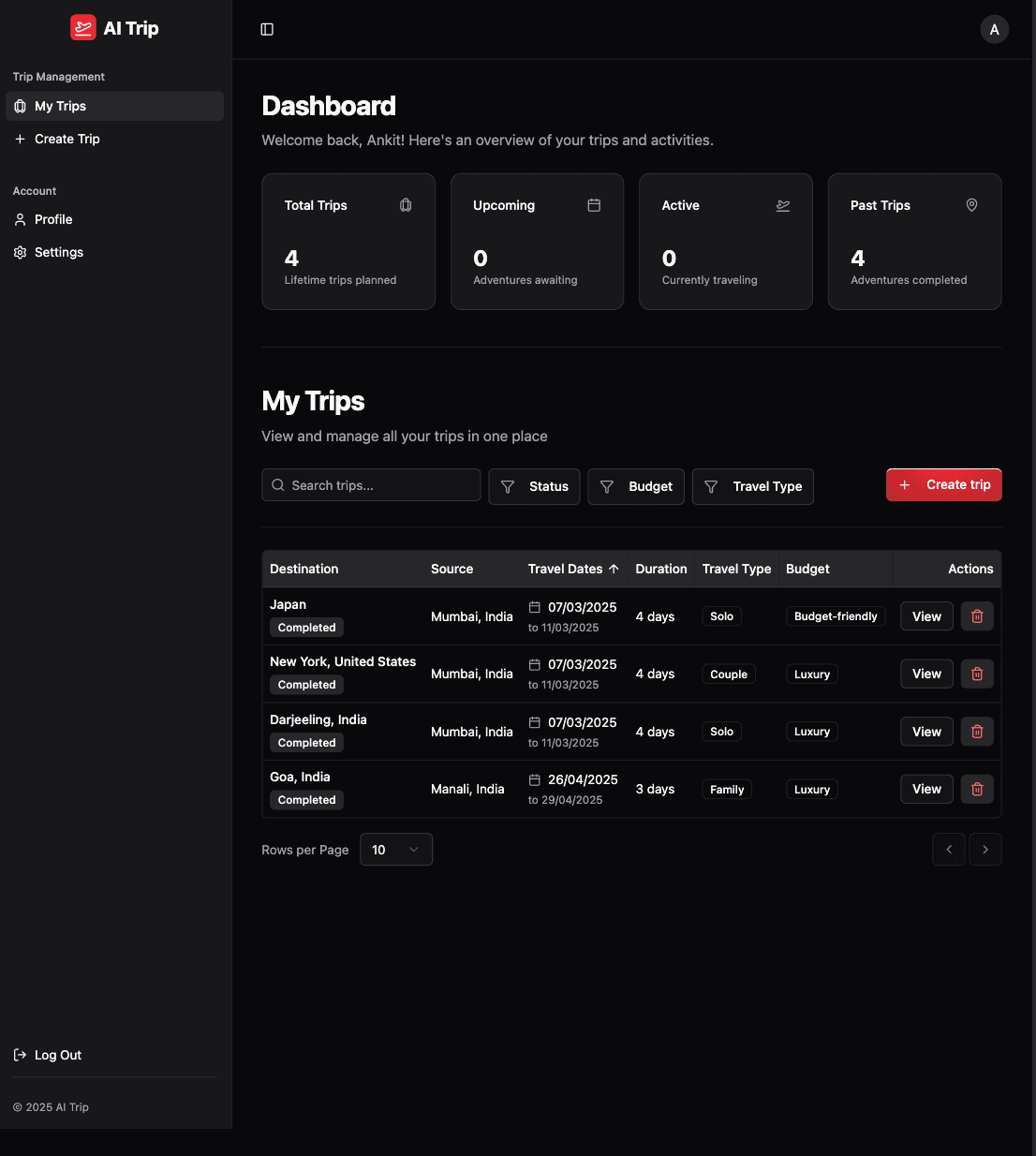Click the Past Trips card
Viewport: 1036px width, 1156px height.
tap(914, 242)
